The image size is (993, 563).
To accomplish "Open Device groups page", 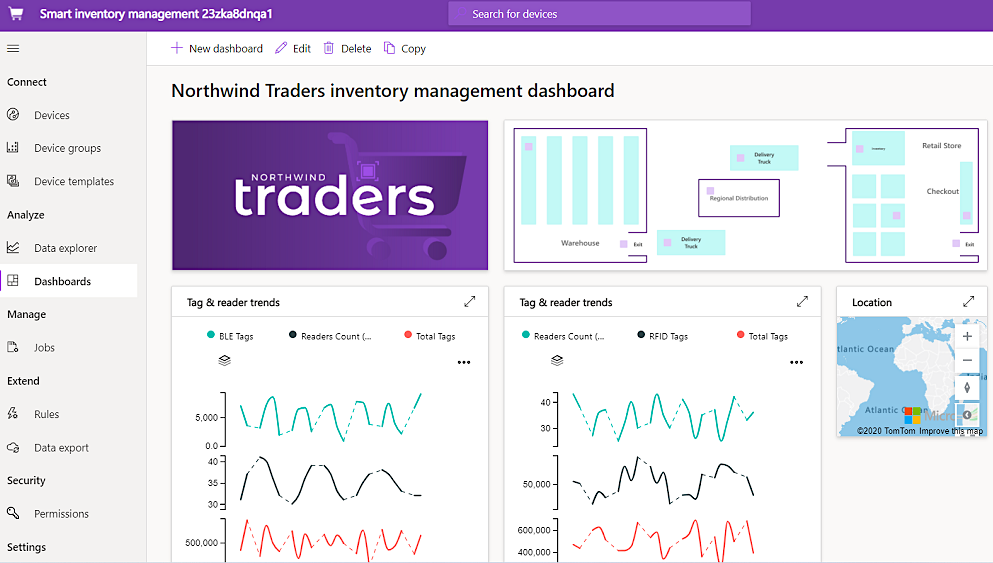I will 68,148.
